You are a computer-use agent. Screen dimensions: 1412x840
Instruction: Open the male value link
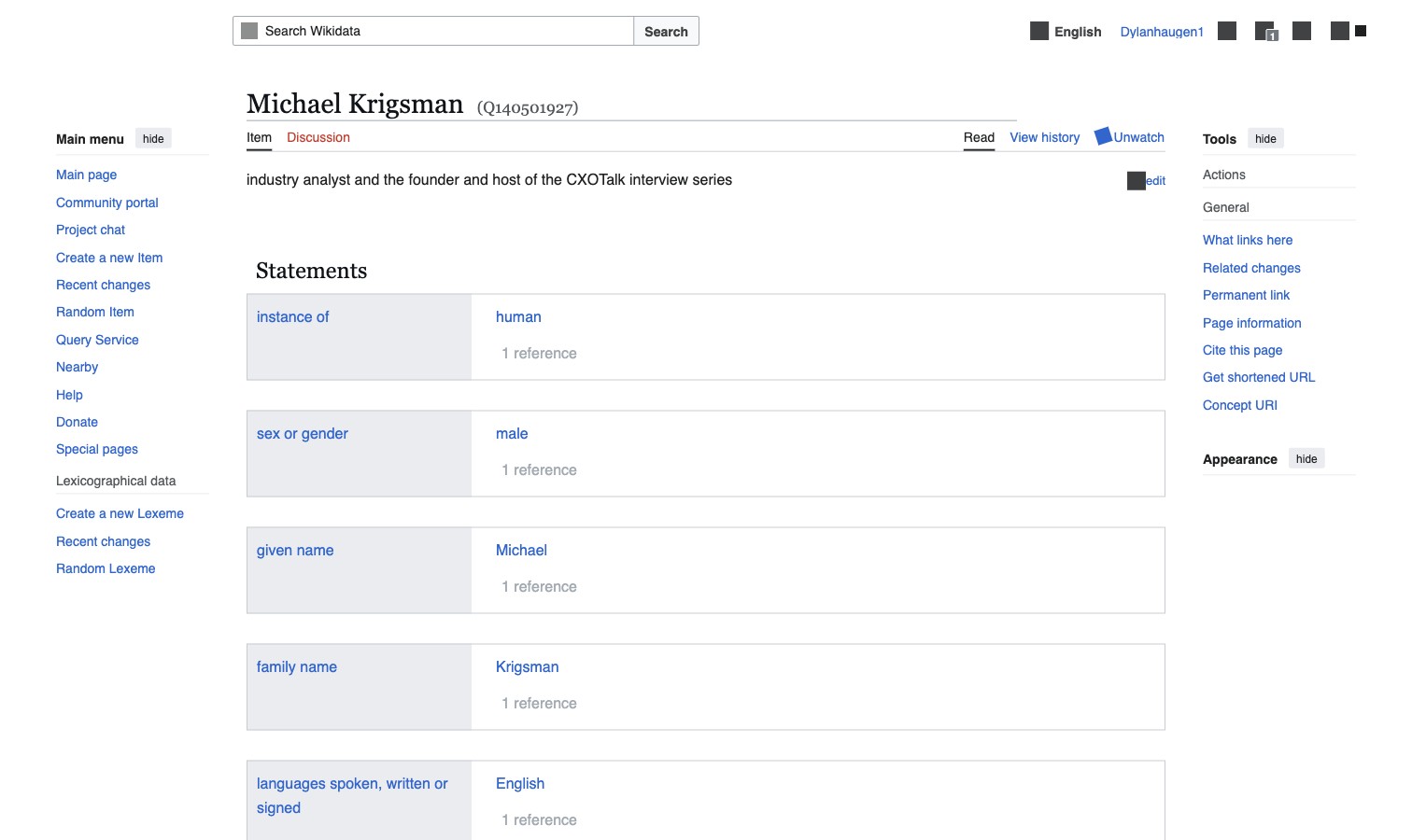512,434
